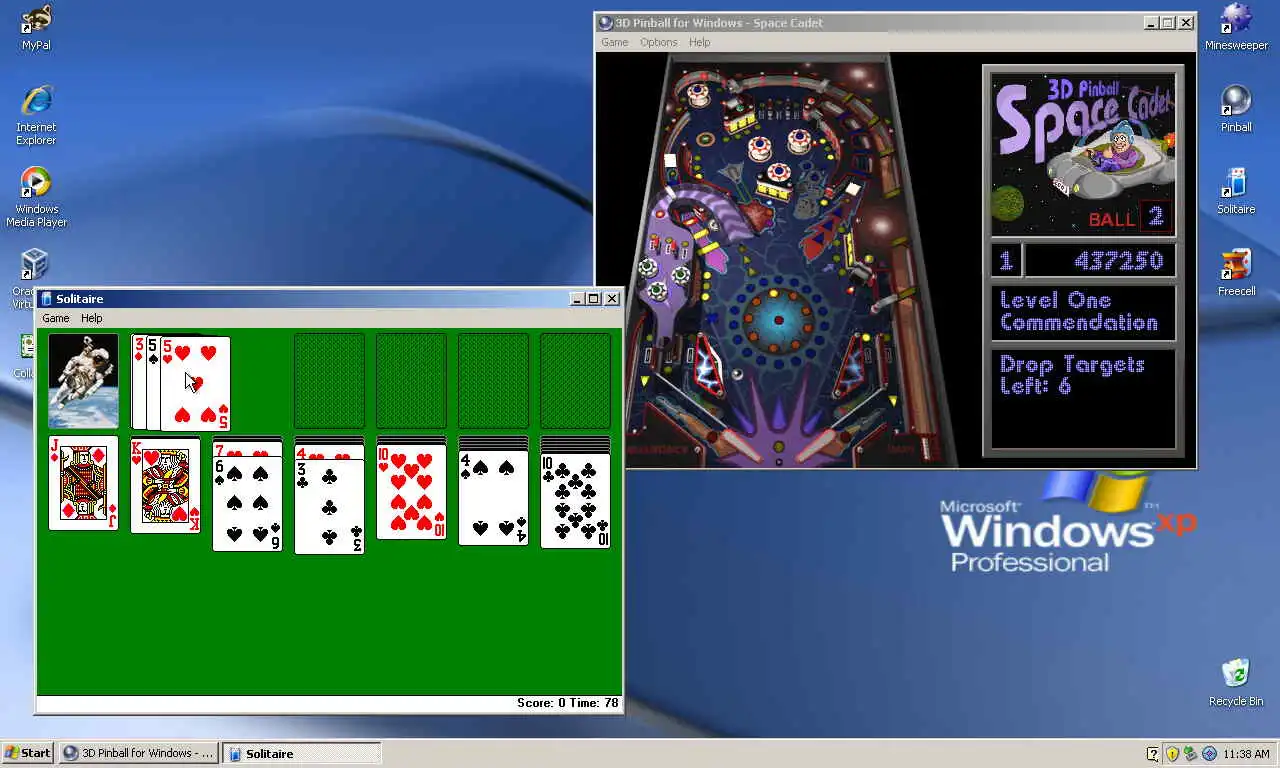Open the yellow security shield tray icon
Viewport: 1280px width, 768px height.
pos(1172,754)
